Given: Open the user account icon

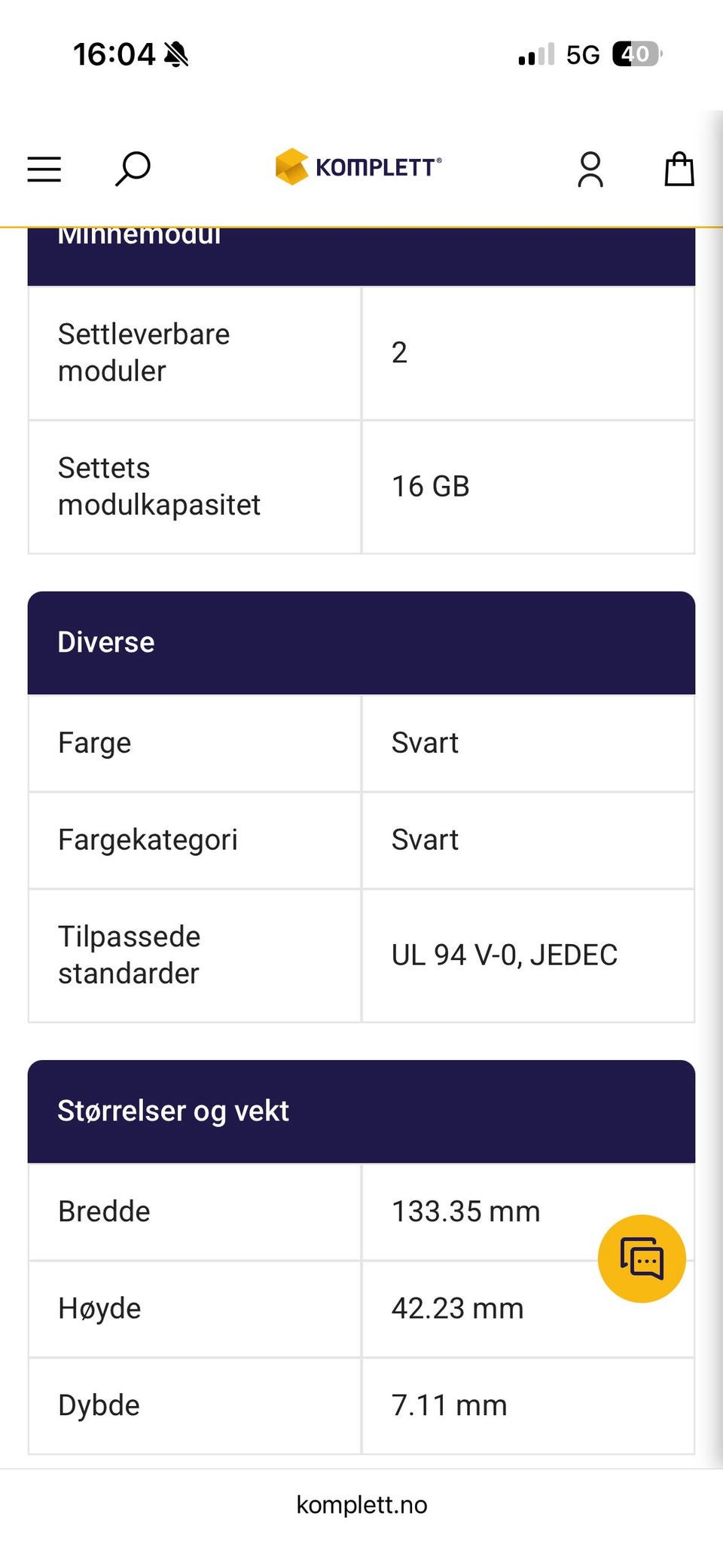Looking at the screenshot, I should click(x=590, y=169).
